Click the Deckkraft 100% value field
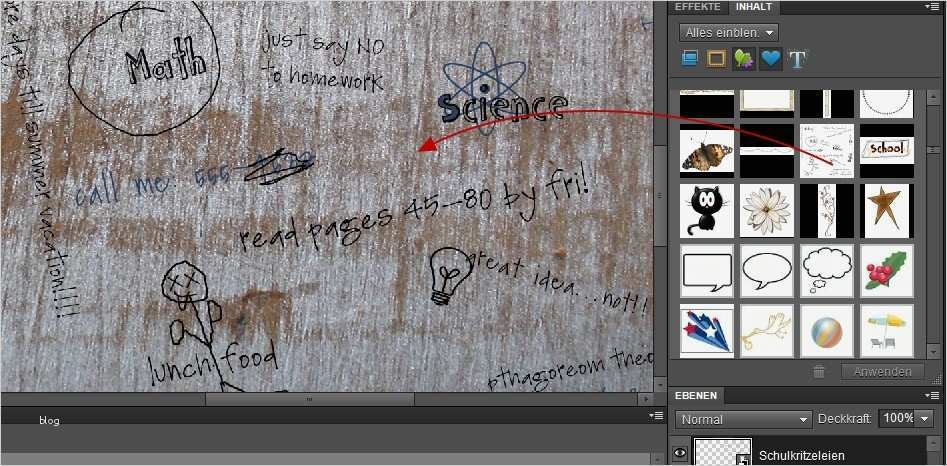Viewport: 947px width, 466px height. 898,418
